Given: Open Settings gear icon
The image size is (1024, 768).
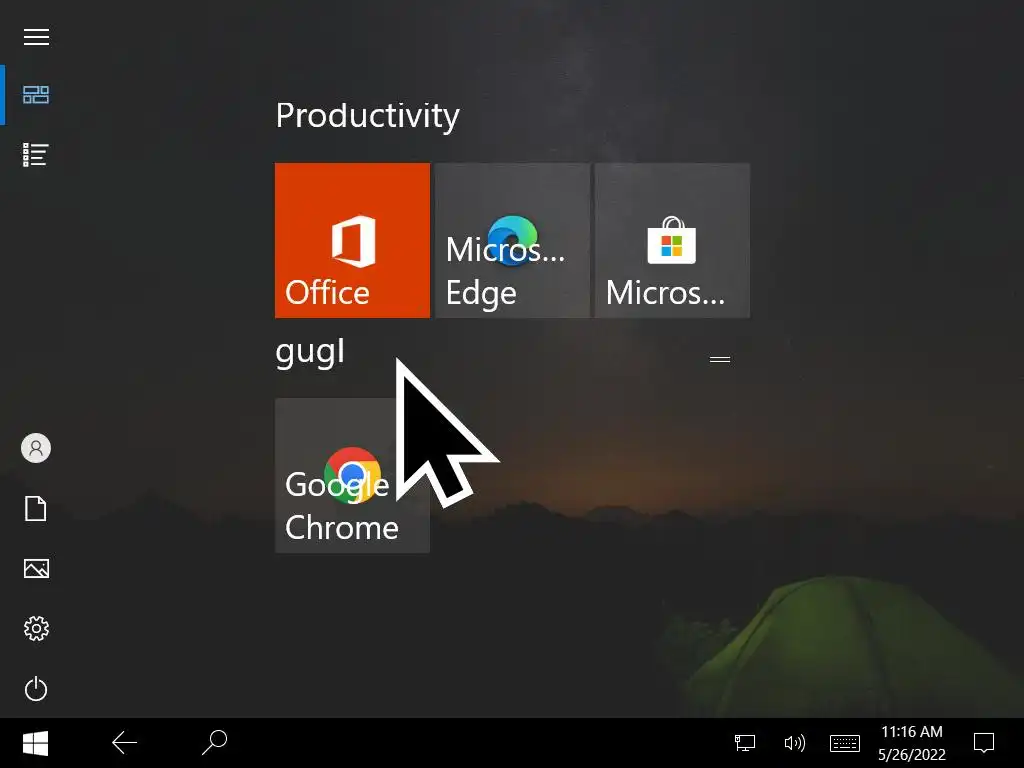Looking at the screenshot, I should [36, 628].
